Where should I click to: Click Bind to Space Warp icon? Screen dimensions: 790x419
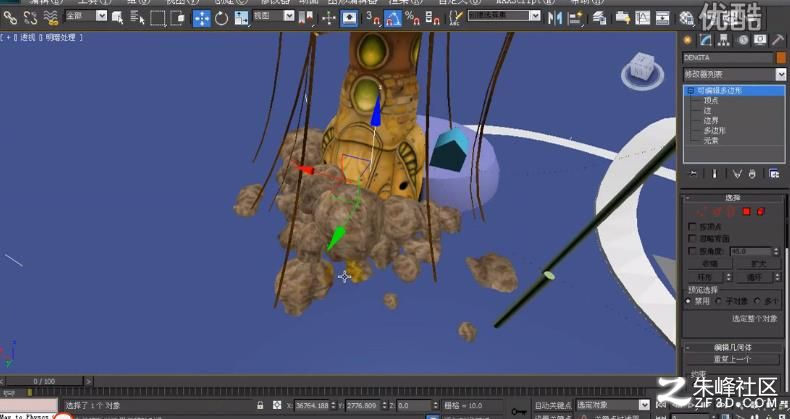click(50, 18)
